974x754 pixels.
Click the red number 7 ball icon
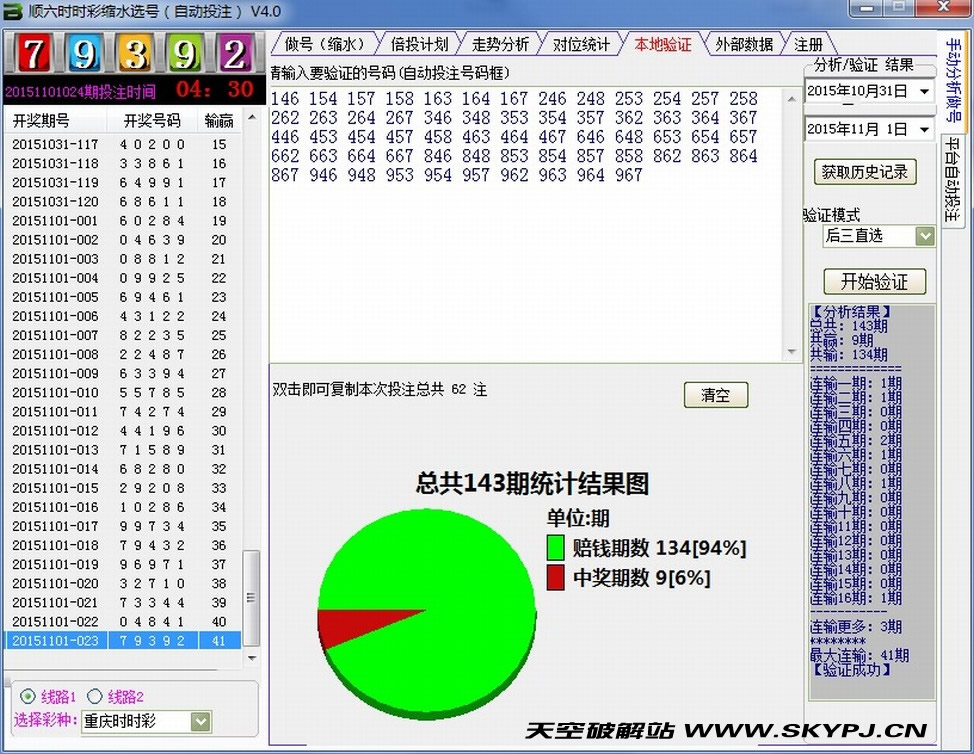34,54
